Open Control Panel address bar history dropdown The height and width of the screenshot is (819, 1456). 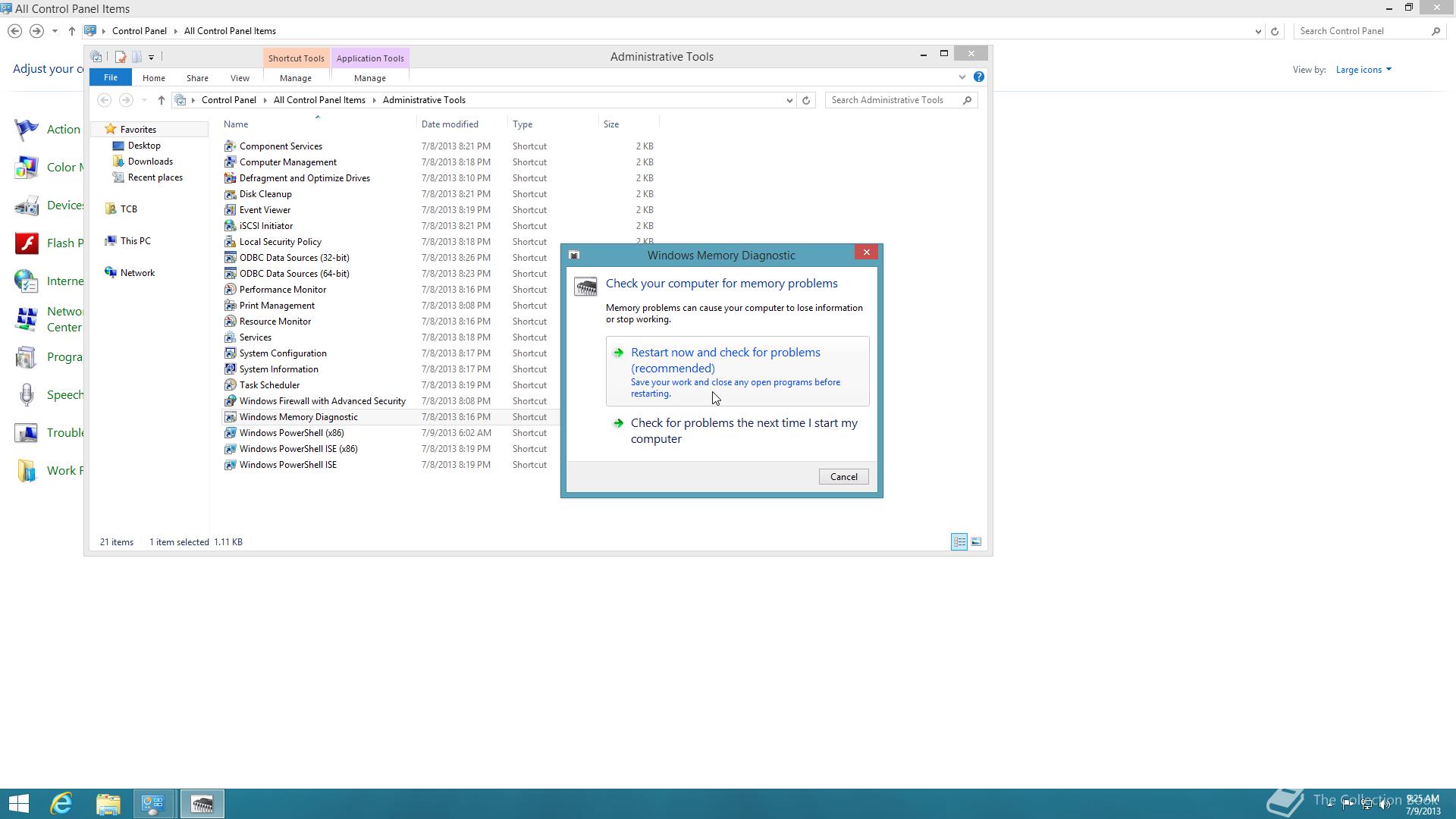(1258, 31)
